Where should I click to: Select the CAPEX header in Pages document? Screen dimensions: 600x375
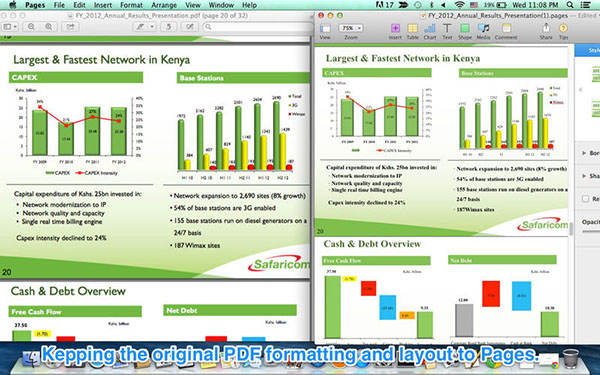point(377,73)
